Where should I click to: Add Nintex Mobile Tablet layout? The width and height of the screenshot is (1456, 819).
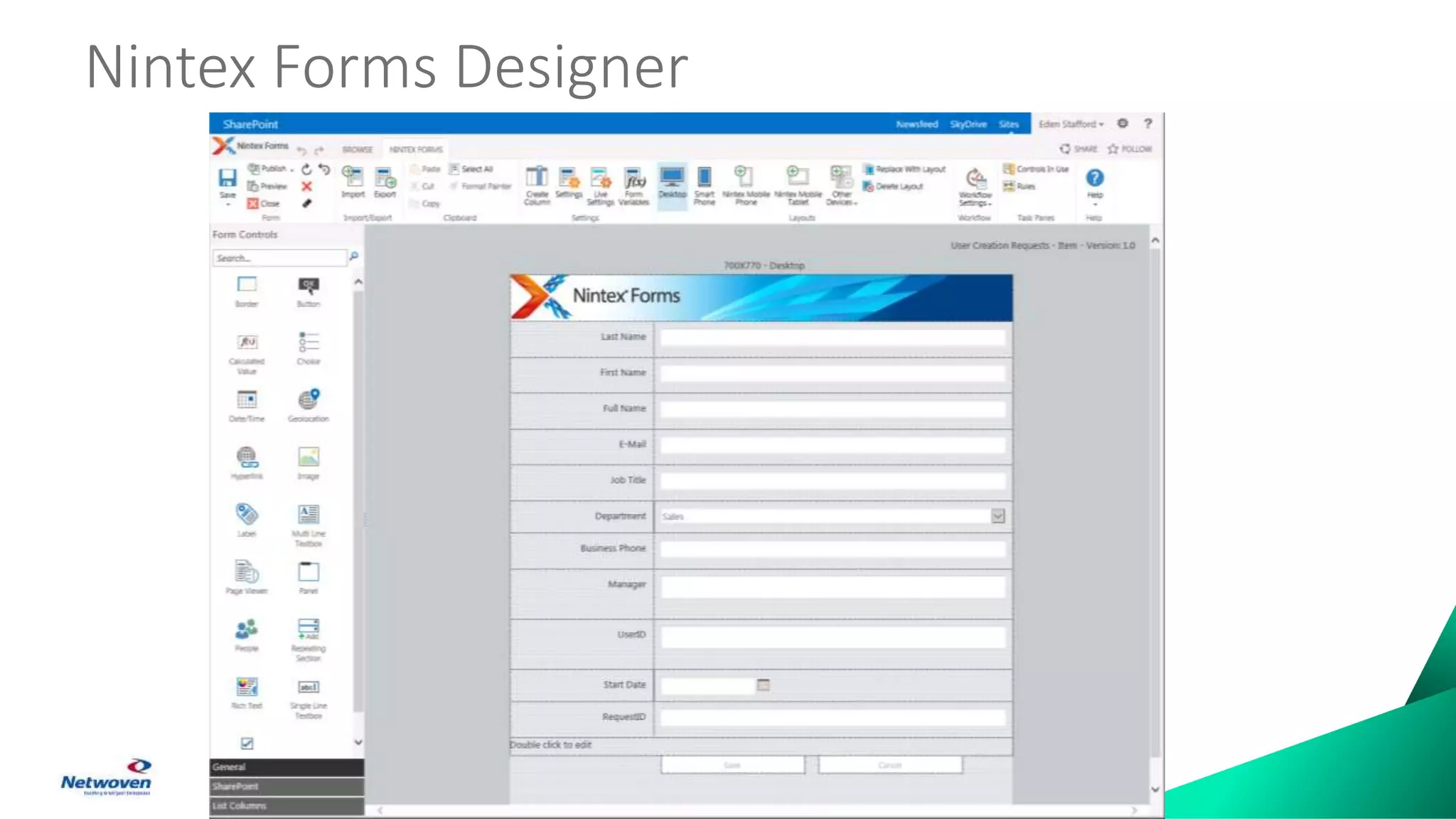[798, 186]
